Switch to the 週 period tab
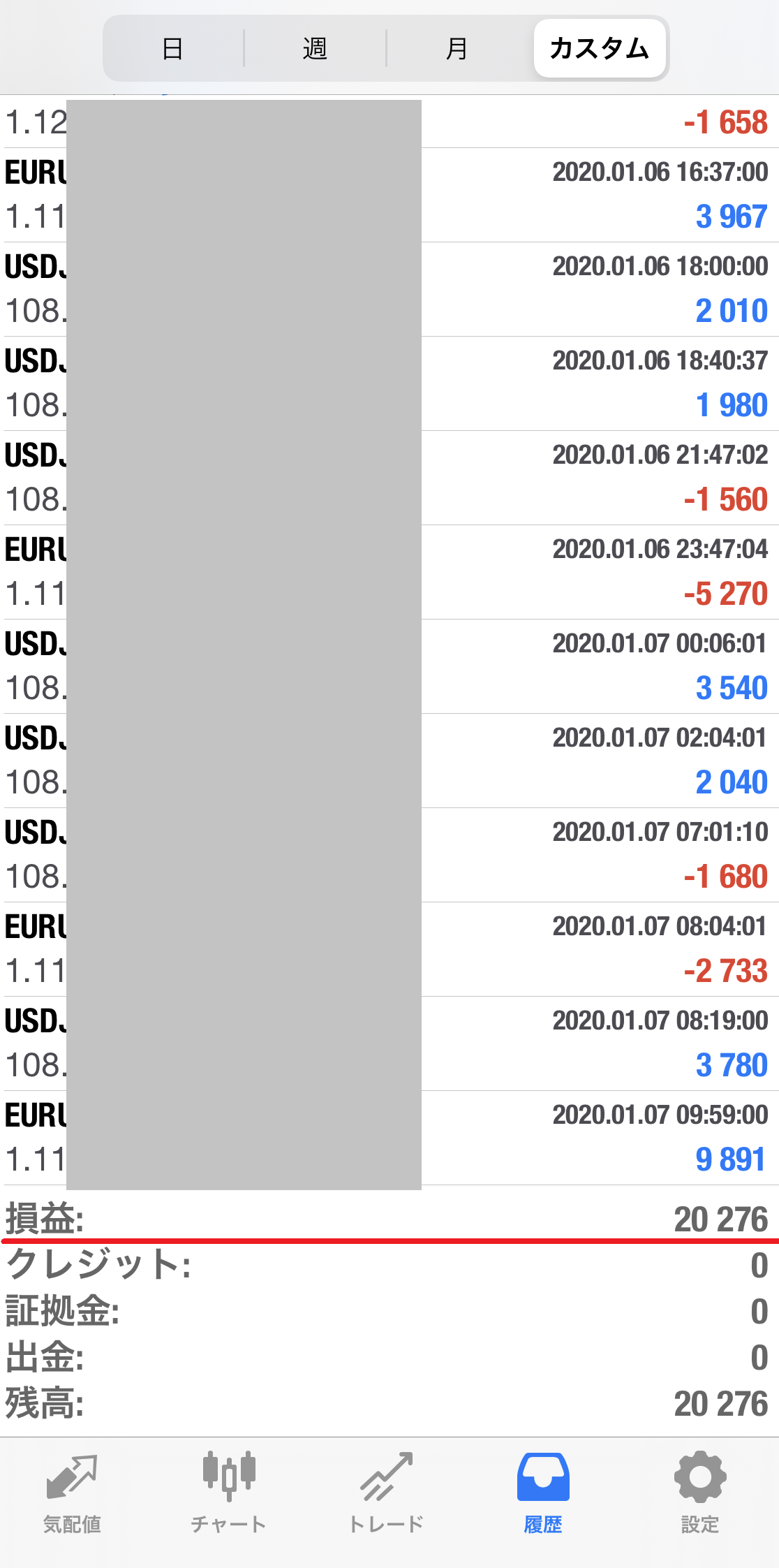779x1568 pixels. click(x=315, y=49)
